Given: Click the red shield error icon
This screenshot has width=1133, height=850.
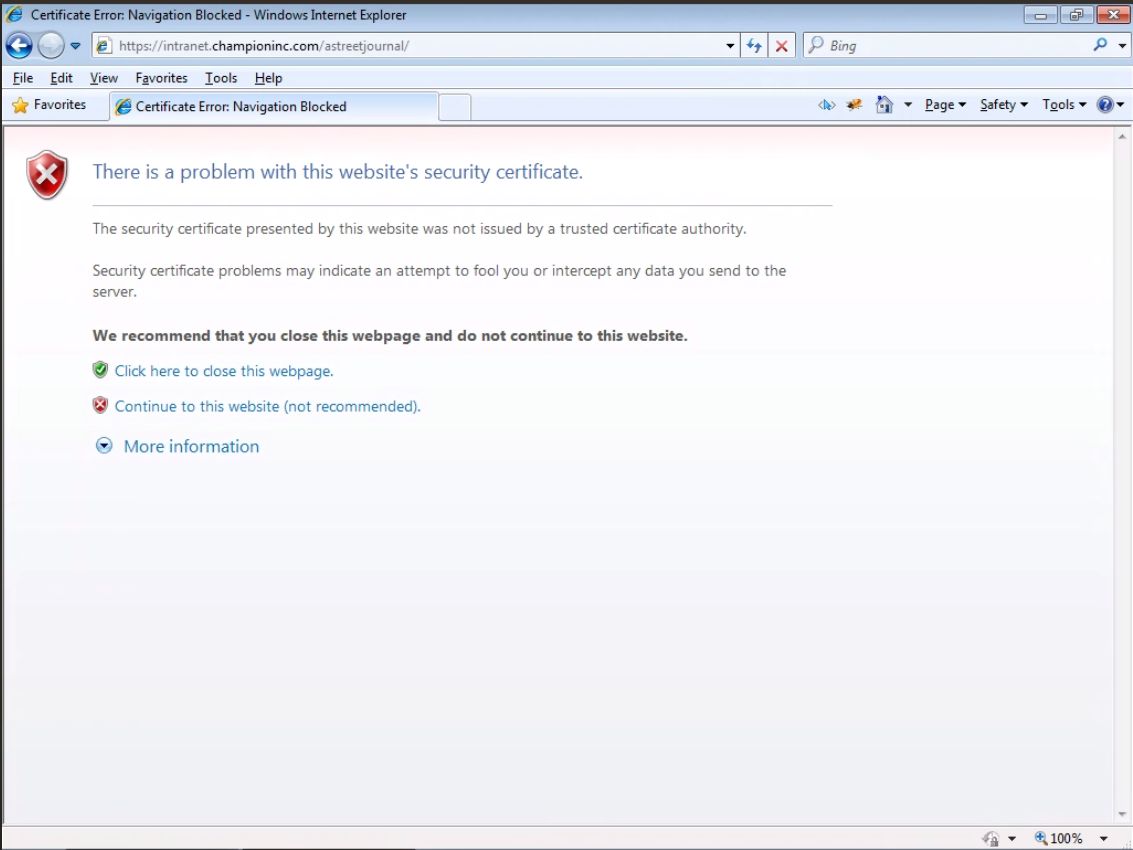Looking at the screenshot, I should (47, 175).
